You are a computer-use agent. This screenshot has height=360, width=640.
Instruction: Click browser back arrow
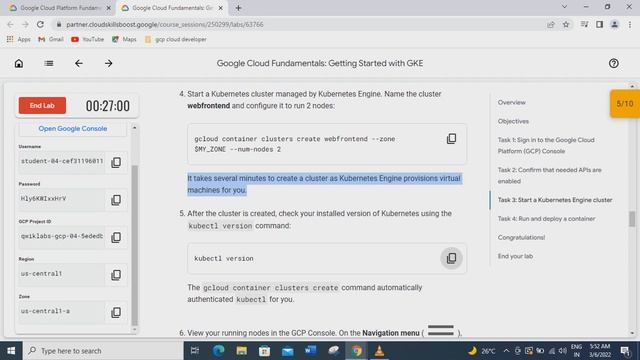click(x=11, y=24)
